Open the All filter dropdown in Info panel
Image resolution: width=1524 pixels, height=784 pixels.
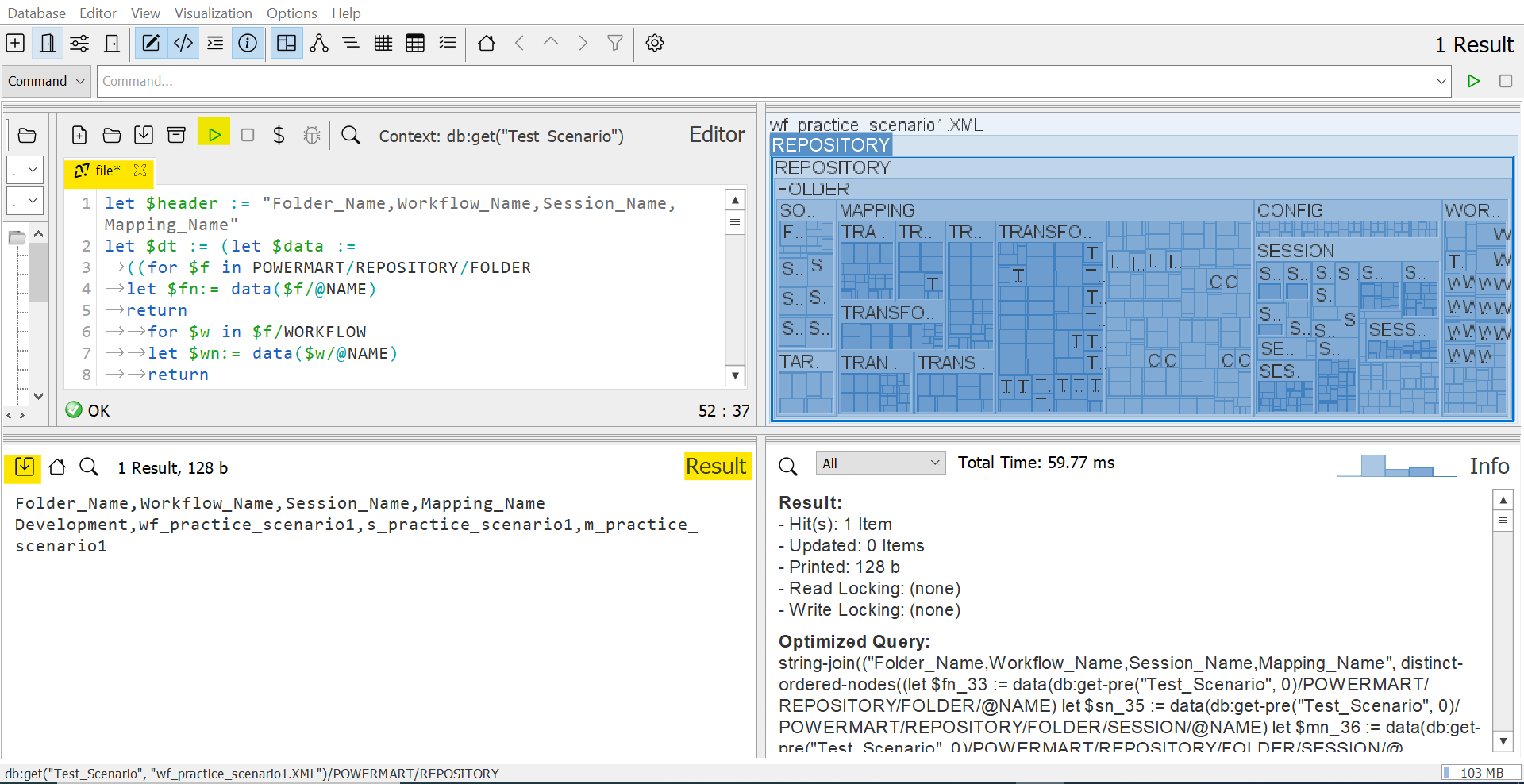point(879,462)
